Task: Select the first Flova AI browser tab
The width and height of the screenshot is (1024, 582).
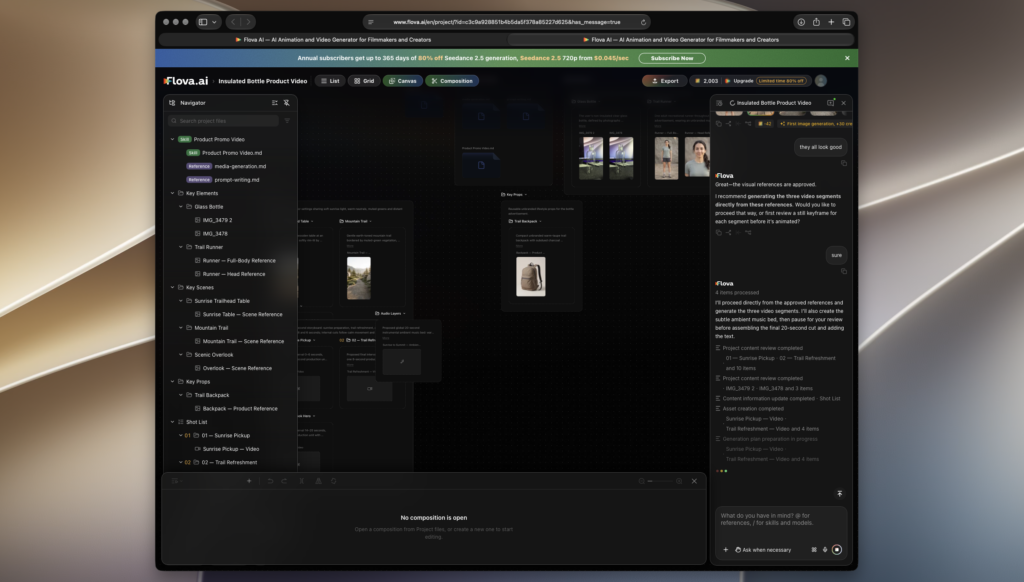Action: 333,40
